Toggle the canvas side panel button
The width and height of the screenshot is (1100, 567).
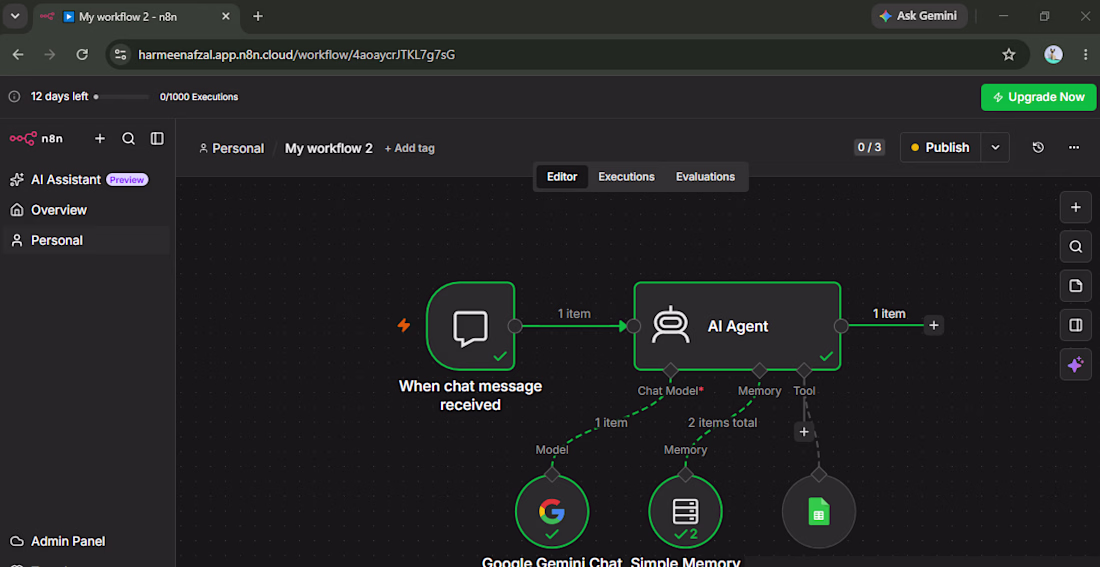tap(1075, 325)
